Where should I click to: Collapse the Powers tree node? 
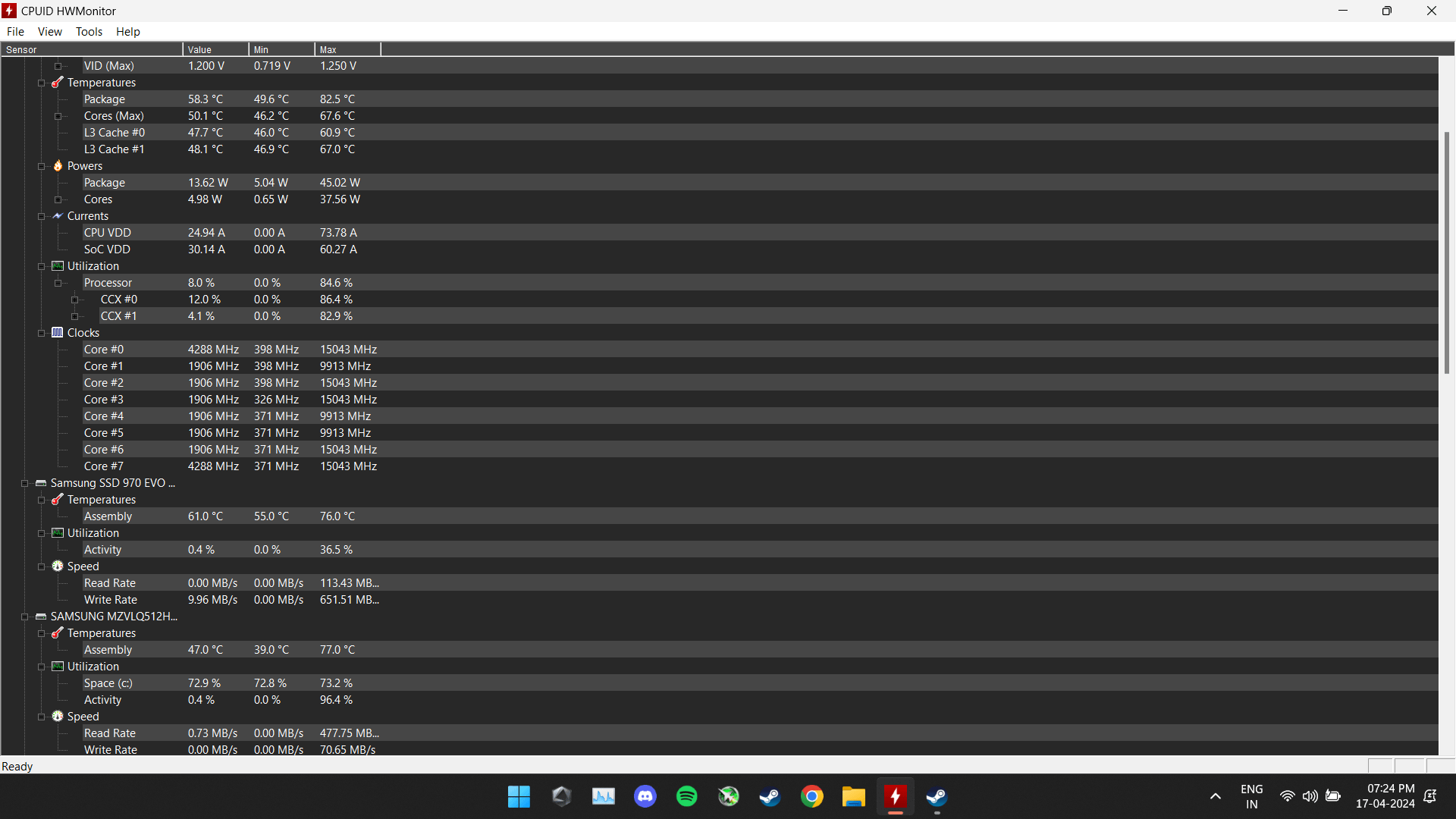(x=42, y=166)
